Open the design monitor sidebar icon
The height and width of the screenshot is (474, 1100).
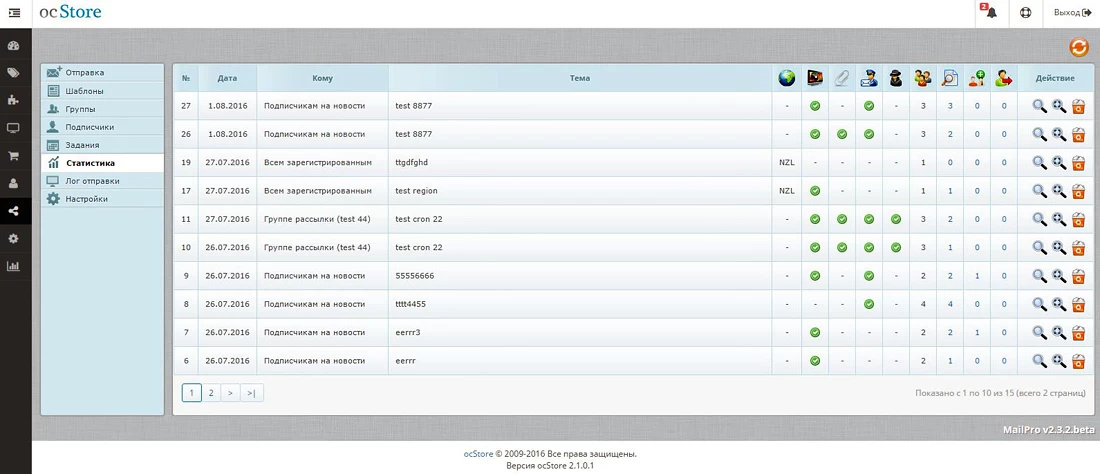[x=13, y=128]
